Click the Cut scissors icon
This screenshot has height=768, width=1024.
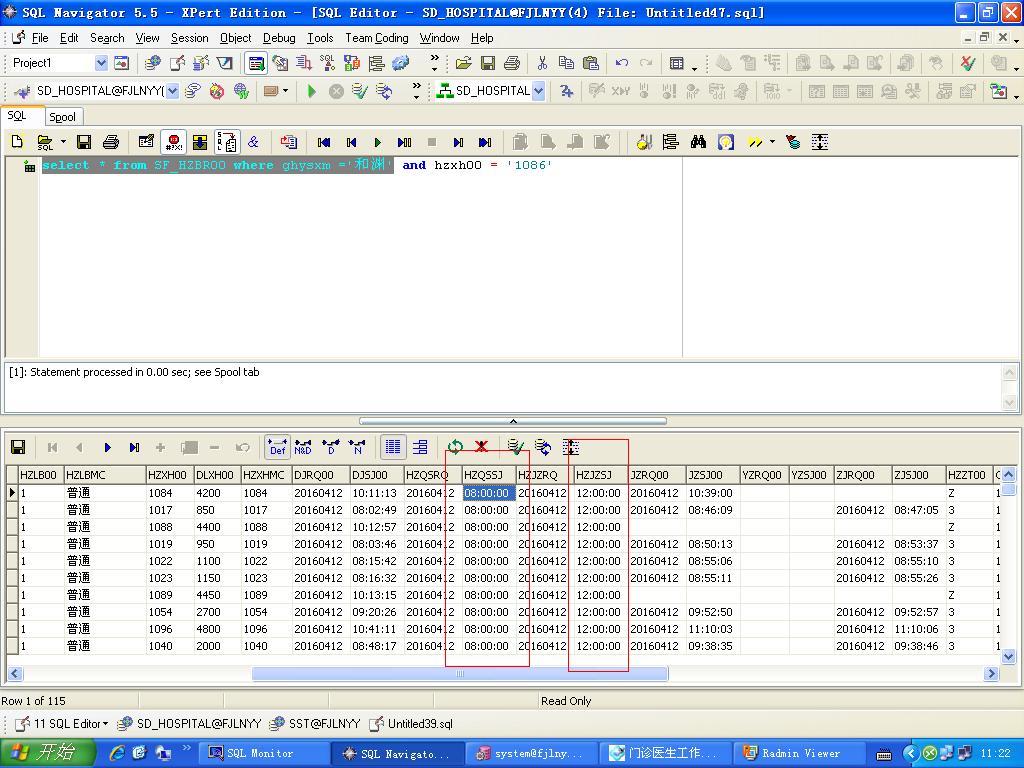coord(541,63)
